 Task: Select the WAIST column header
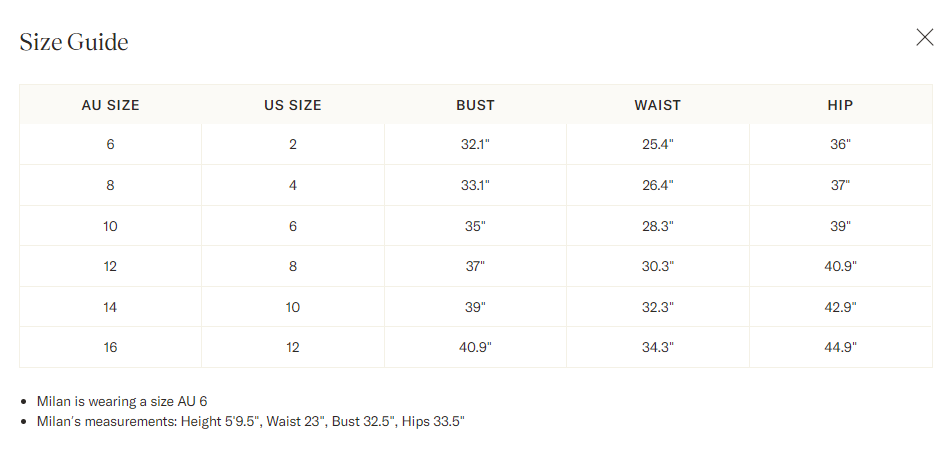point(658,105)
